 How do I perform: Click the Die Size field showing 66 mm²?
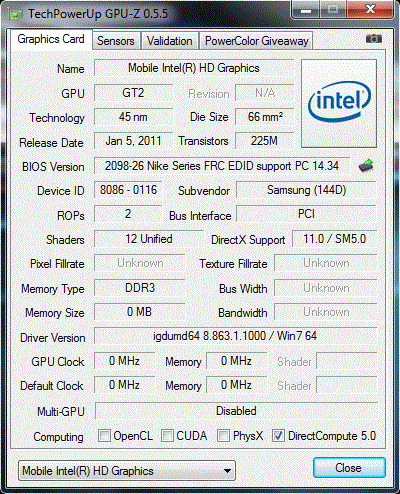265,117
